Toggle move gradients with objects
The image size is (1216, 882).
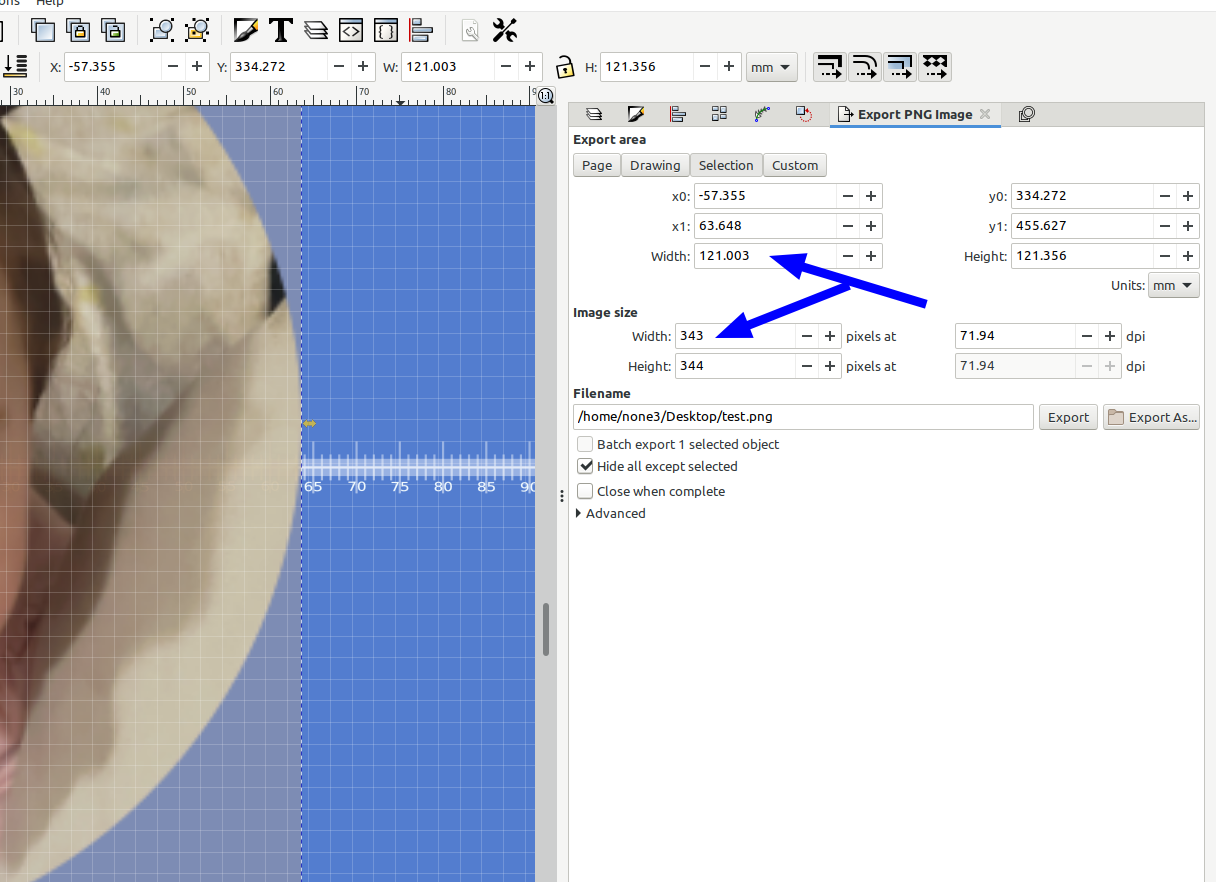tap(899, 67)
